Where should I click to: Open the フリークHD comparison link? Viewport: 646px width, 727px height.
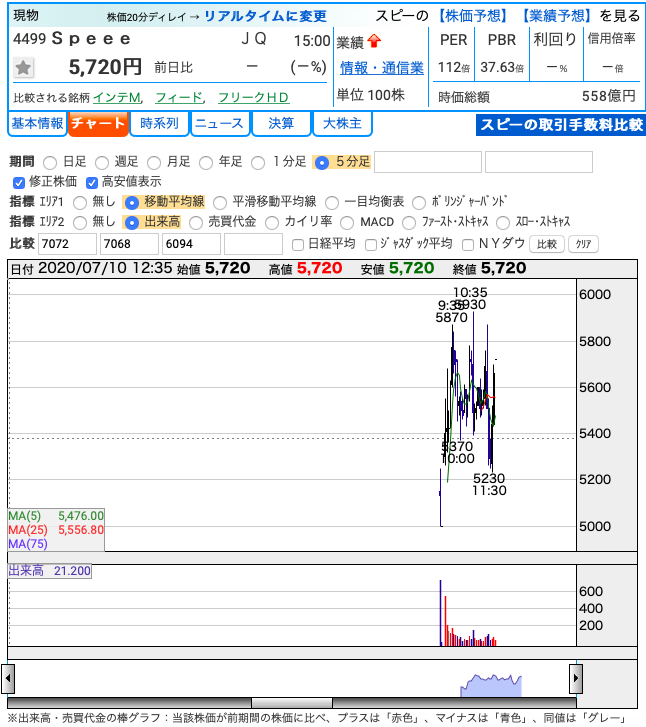[253, 97]
